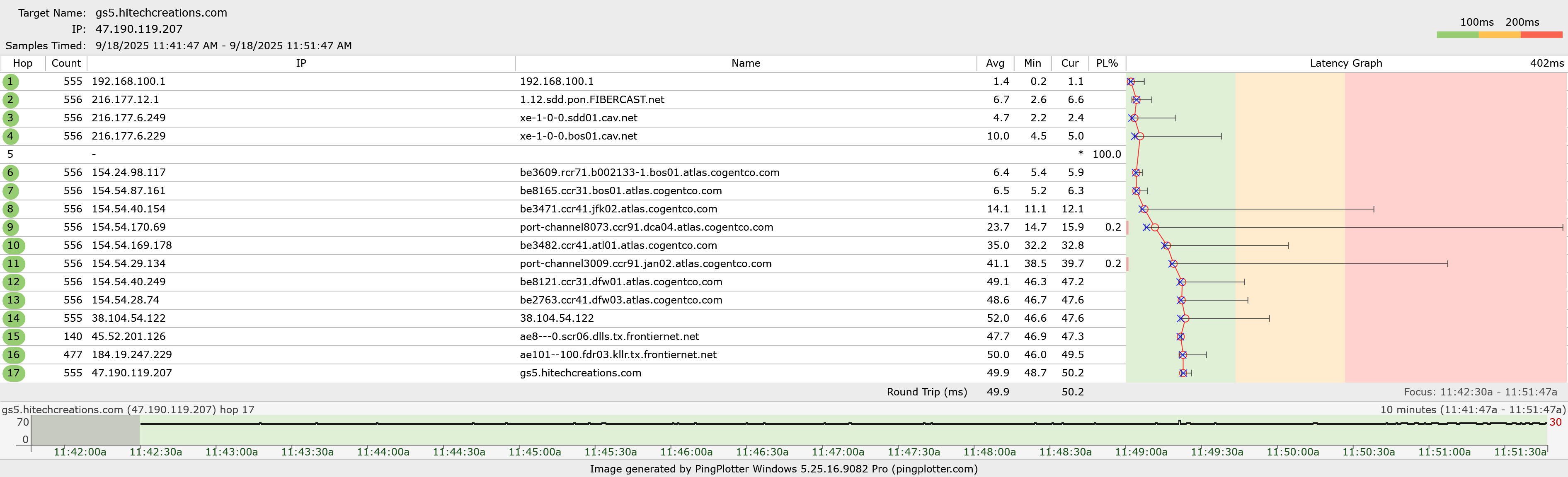Click the 100.0 packet loss value on hop 5
1568x477 pixels.
[1107, 154]
